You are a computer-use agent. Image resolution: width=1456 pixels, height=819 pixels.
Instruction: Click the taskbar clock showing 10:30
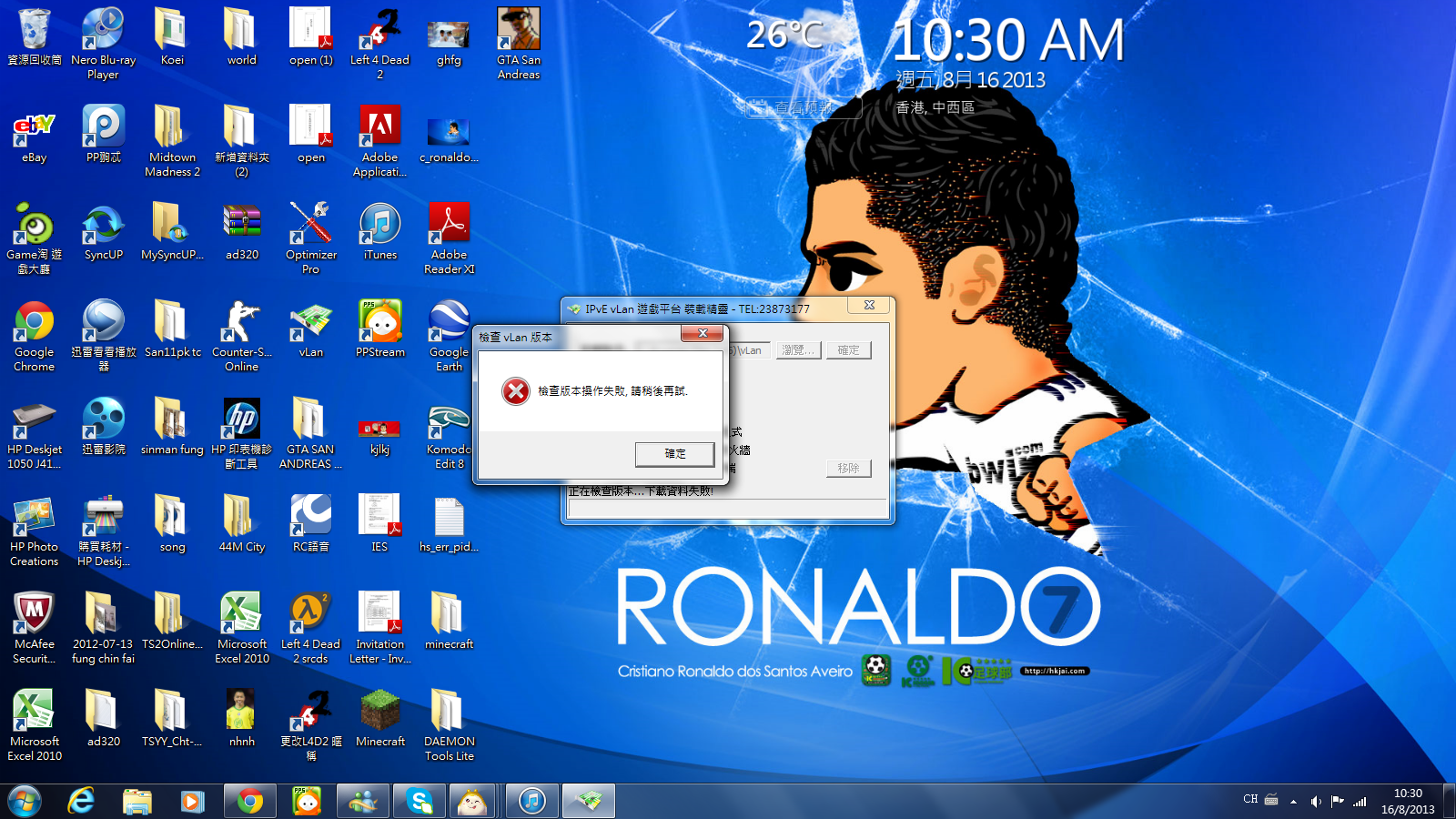coord(1407,801)
